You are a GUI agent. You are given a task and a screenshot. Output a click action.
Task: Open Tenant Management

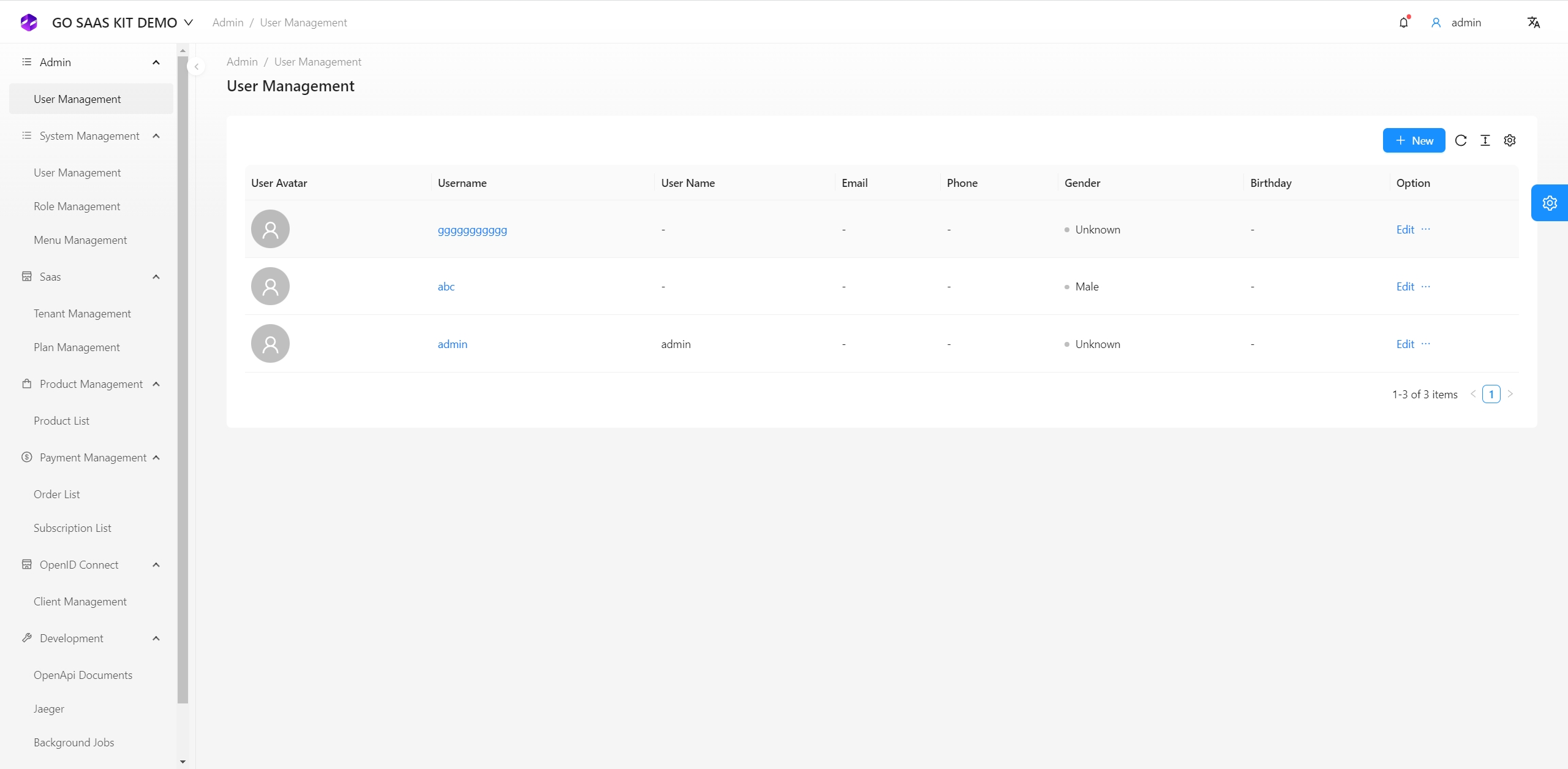click(91, 314)
